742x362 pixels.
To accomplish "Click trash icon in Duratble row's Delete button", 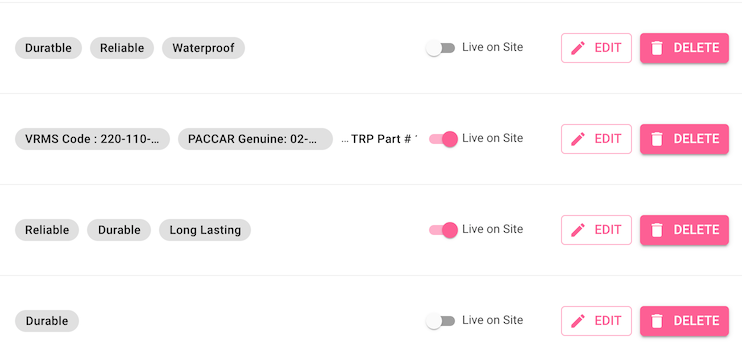I will pos(657,48).
